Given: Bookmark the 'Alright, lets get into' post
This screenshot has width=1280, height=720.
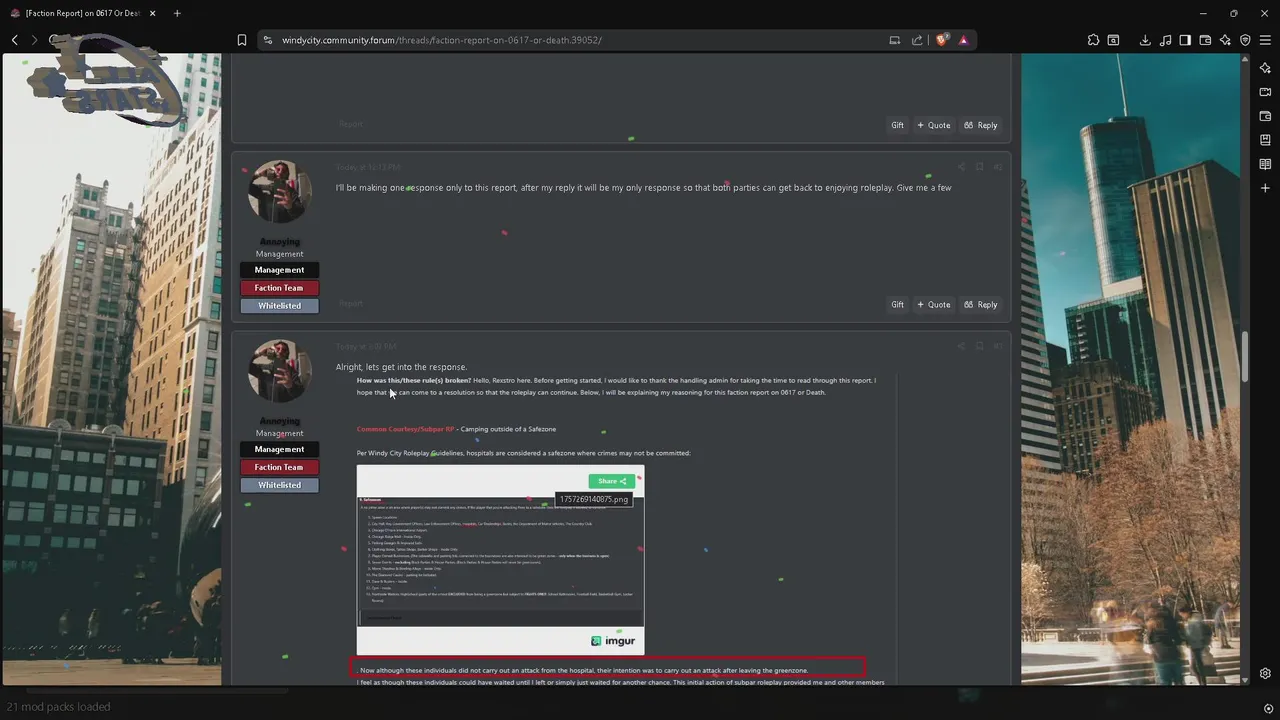Looking at the screenshot, I should click(979, 346).
